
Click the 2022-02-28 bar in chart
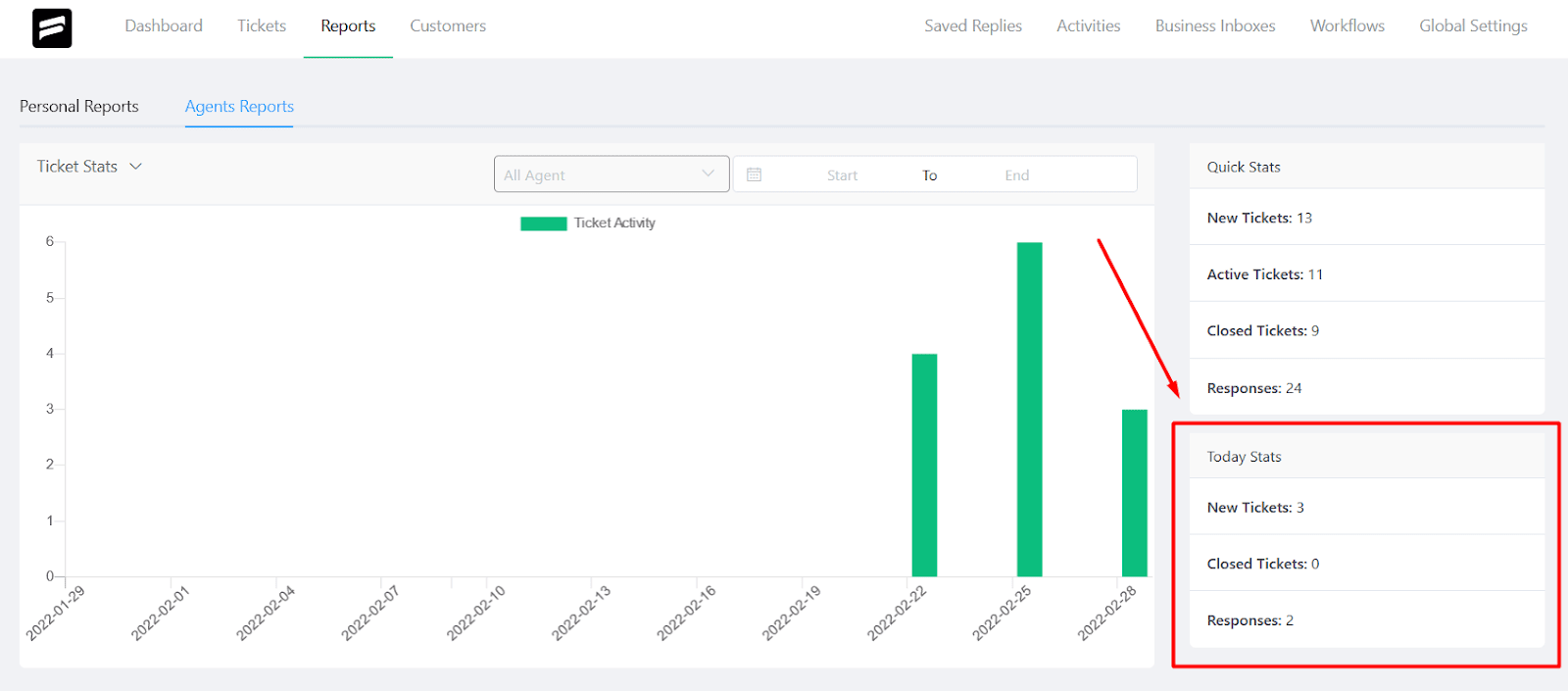point(1134,493)
